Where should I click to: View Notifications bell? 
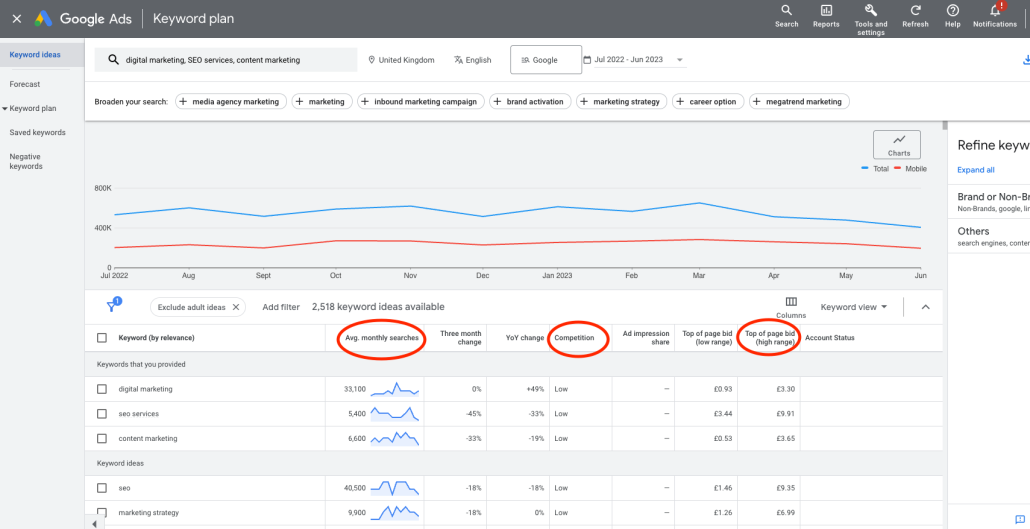pyautogui.click(x=994, y=11)
